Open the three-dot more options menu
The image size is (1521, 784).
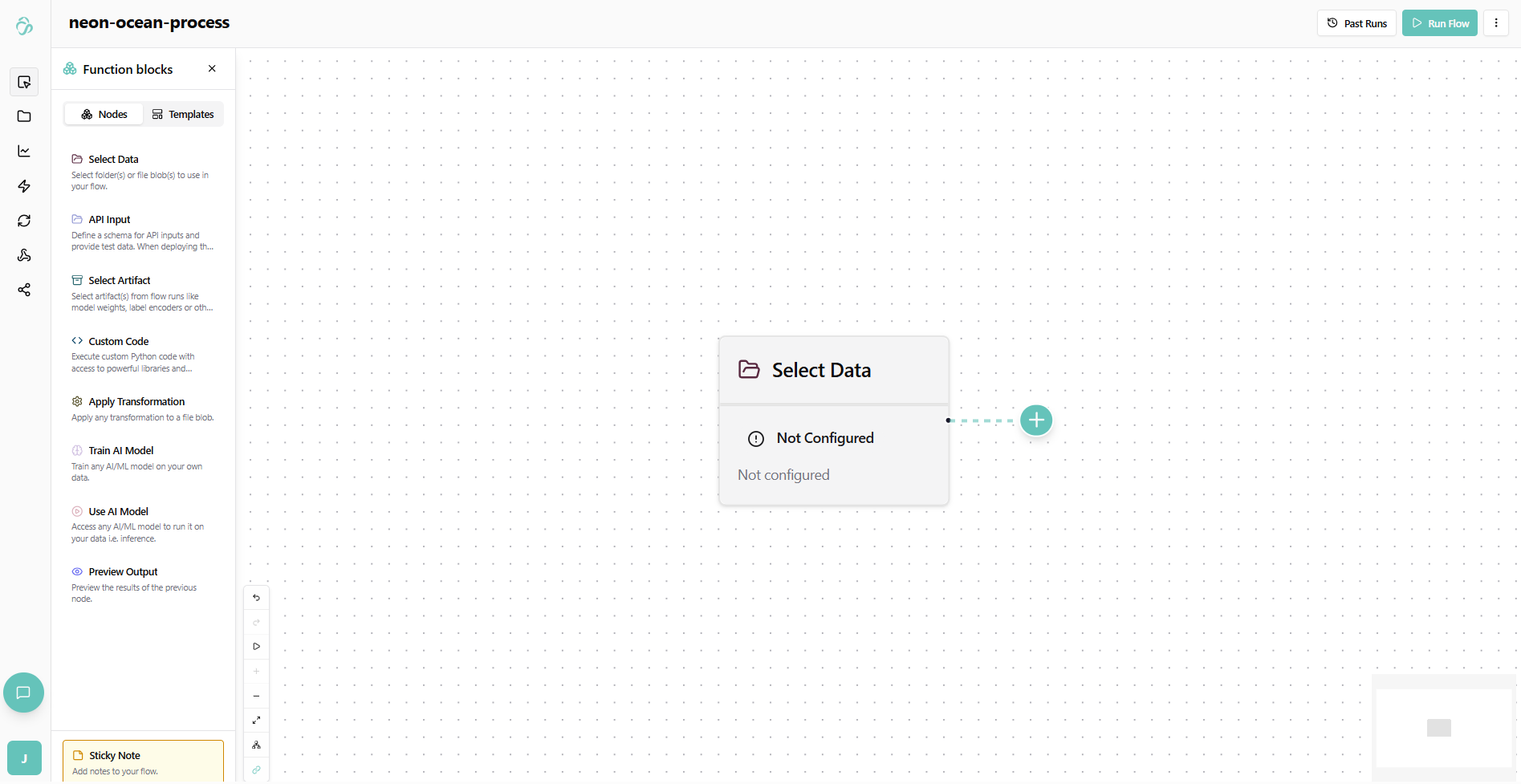pyautogui.click(x=1496, y=23)
